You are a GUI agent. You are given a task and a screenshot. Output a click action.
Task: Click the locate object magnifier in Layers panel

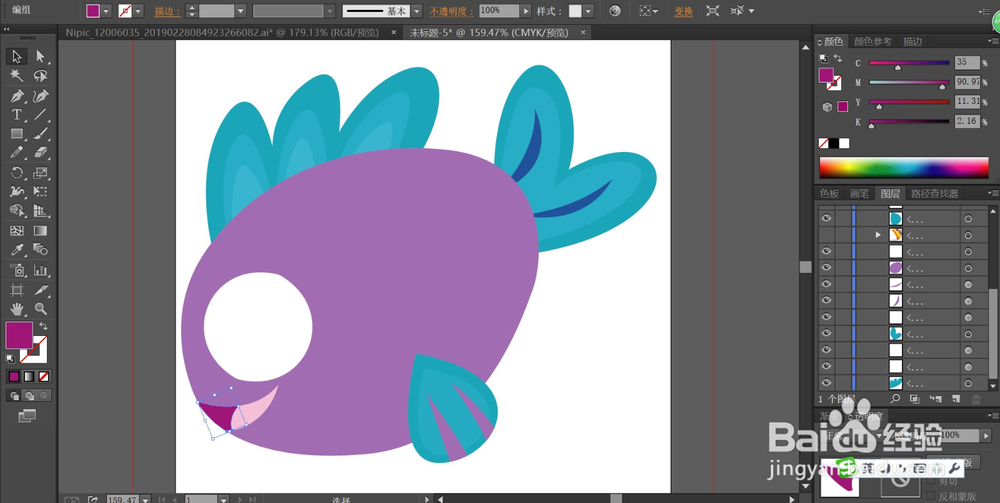point(895,399)
